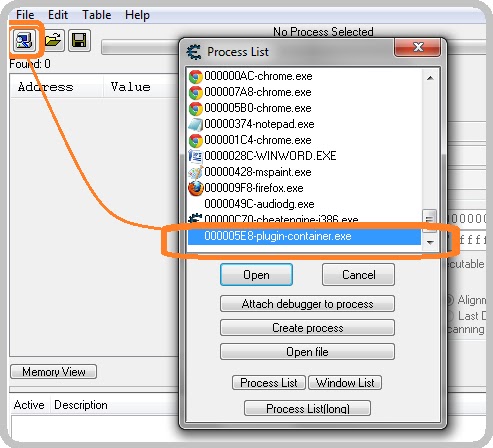Image resolution: width=493 pixels, height=448 pixels.
Task: Select the 000000AC-chrome.exe chrome icon
Action: 196,77
